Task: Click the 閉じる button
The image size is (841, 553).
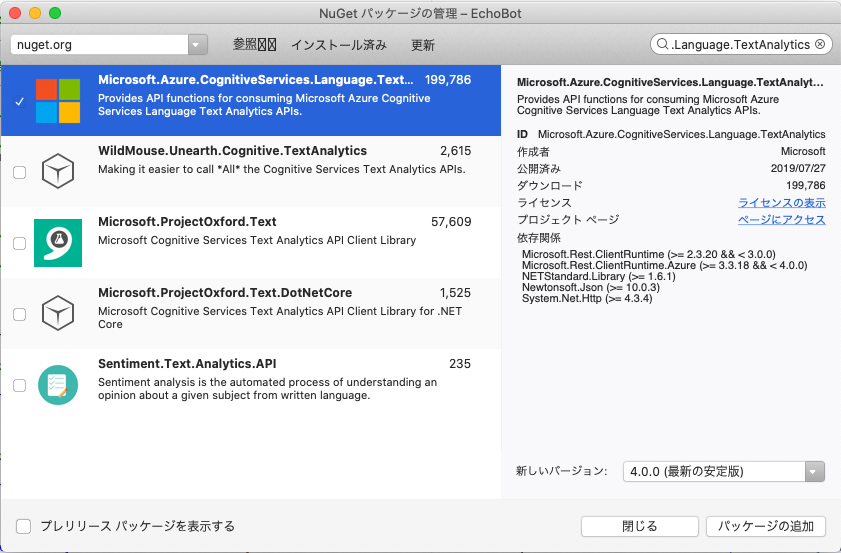Action: [639, 526]
